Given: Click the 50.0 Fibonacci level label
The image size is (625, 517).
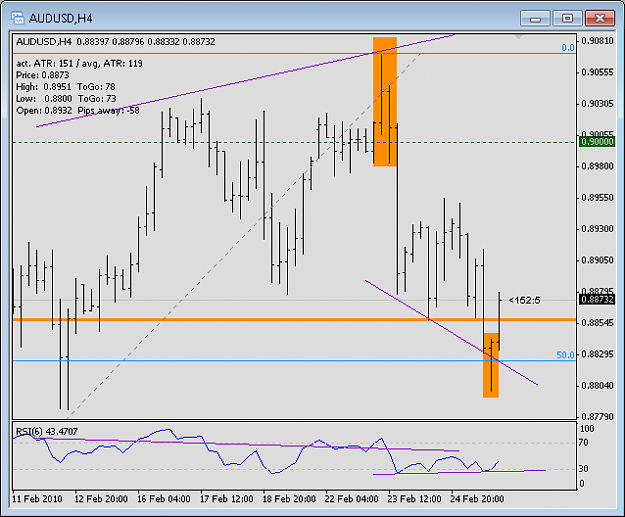Looking at the screenshot, I should coord(565,355).
